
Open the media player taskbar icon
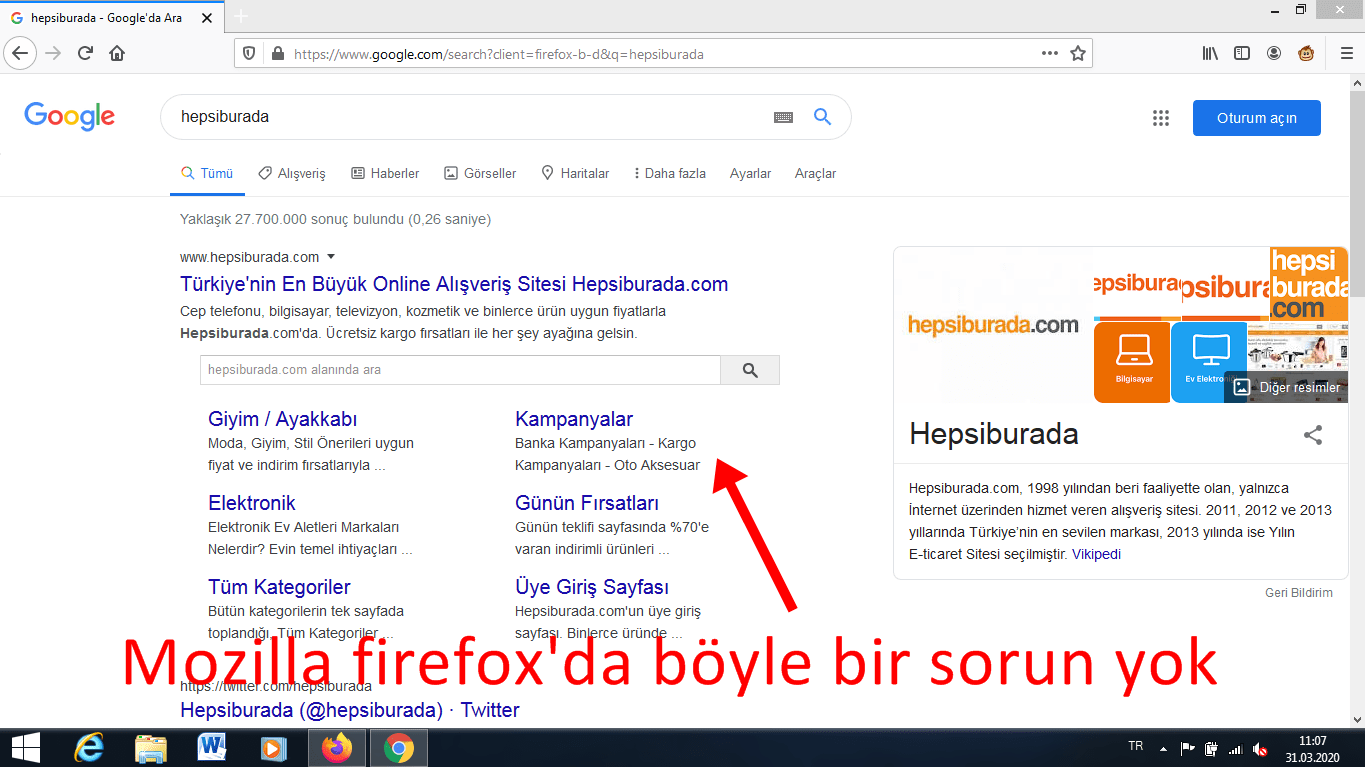pos(273,747)
